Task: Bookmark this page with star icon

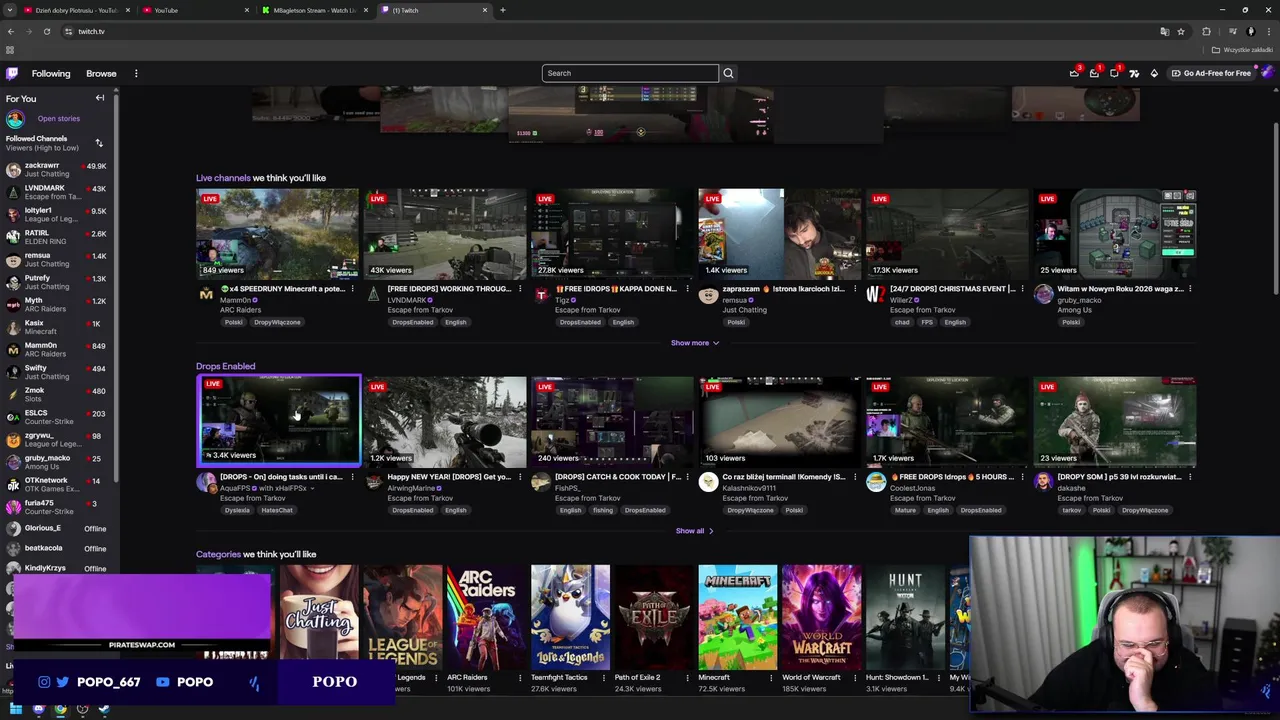Action: [1181, 31]
